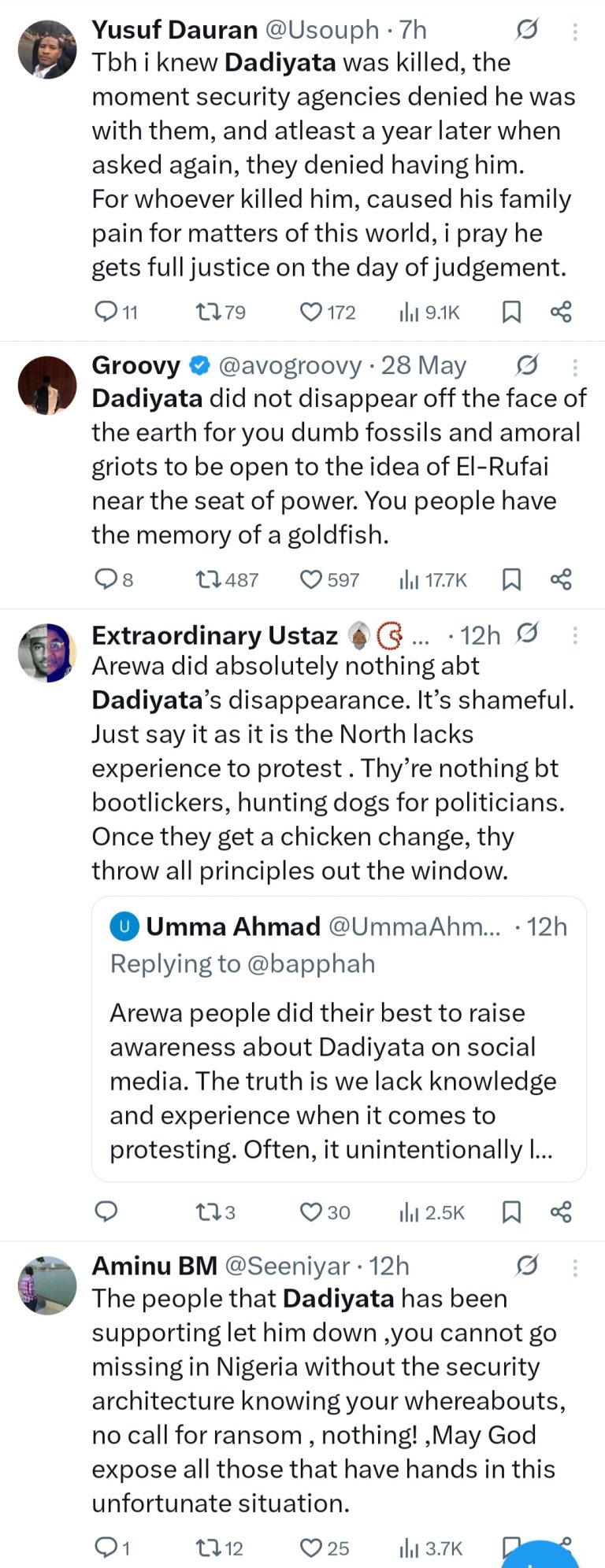View analytics of Yusuf Dauran's tweet
Viewport: 605px width, 1568px height.
click(409, 312)
